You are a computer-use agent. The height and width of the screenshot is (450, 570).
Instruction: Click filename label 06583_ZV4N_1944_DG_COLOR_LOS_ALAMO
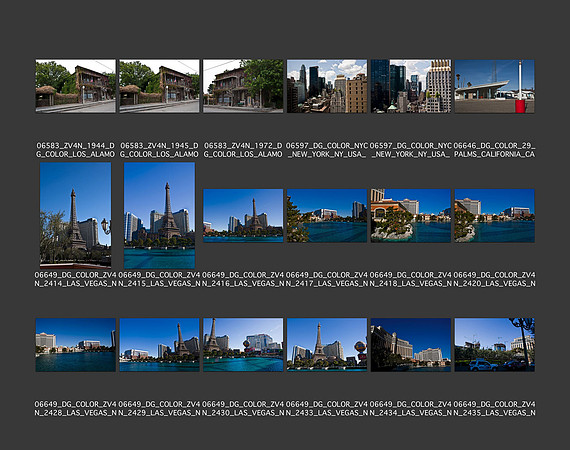[x=76, y=150]
